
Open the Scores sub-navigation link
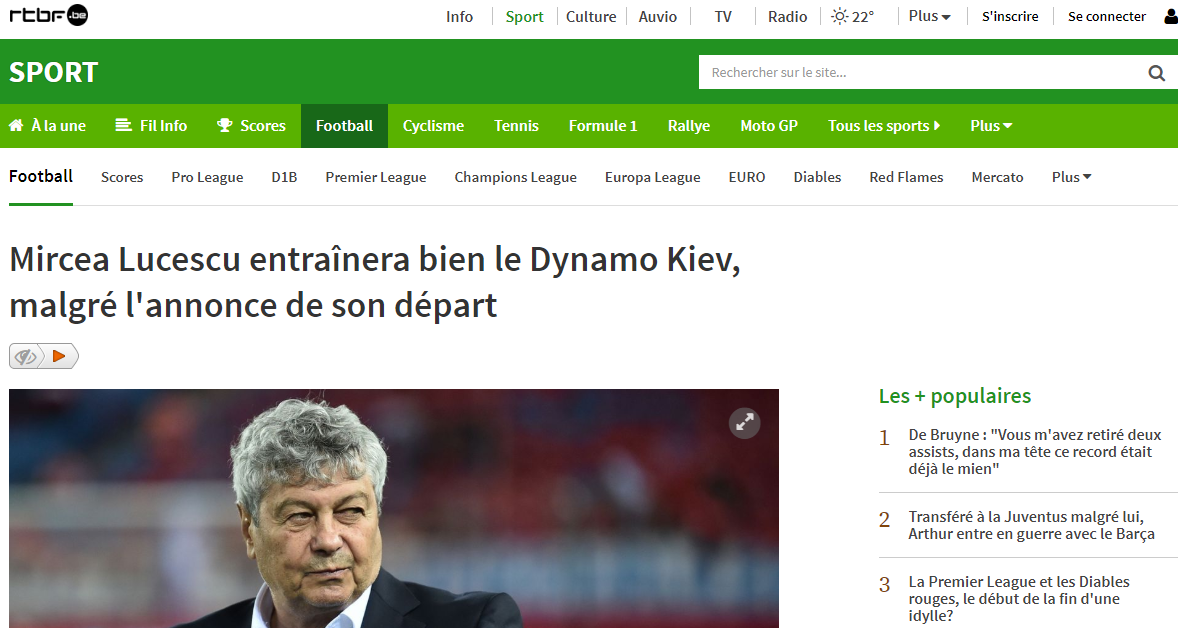tap(122, 177)
